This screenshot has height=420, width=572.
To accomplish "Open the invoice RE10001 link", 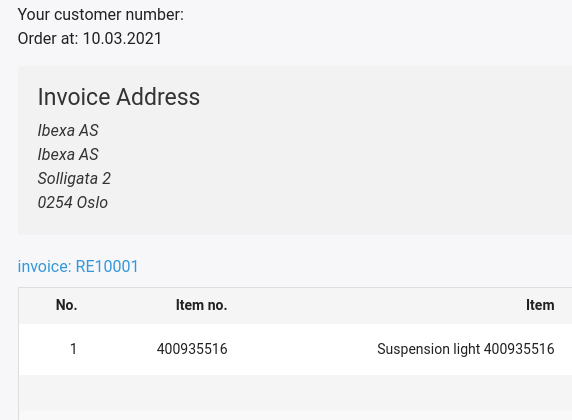I will (78, 266).
